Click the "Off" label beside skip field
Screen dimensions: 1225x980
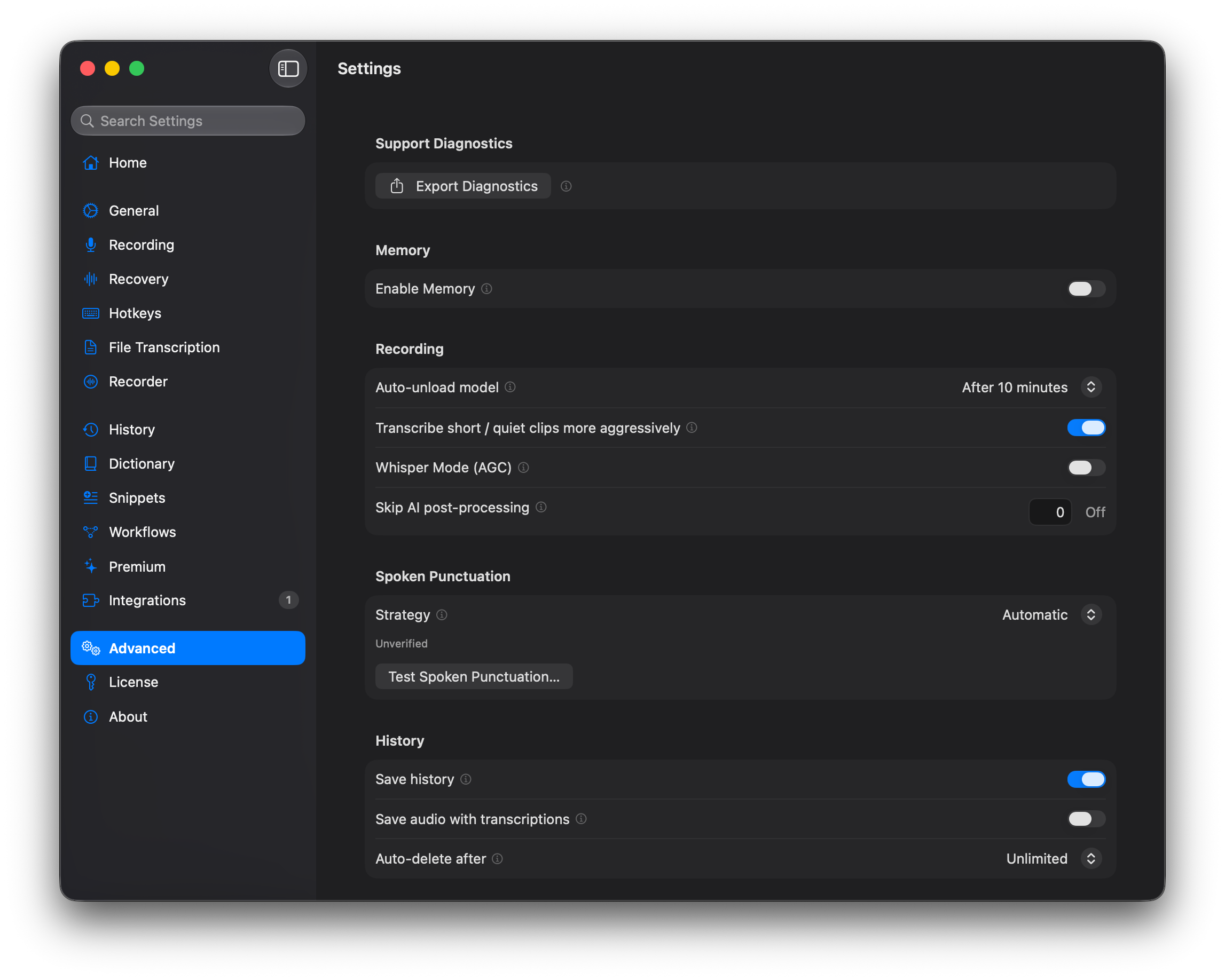[x=1095, y=513]
